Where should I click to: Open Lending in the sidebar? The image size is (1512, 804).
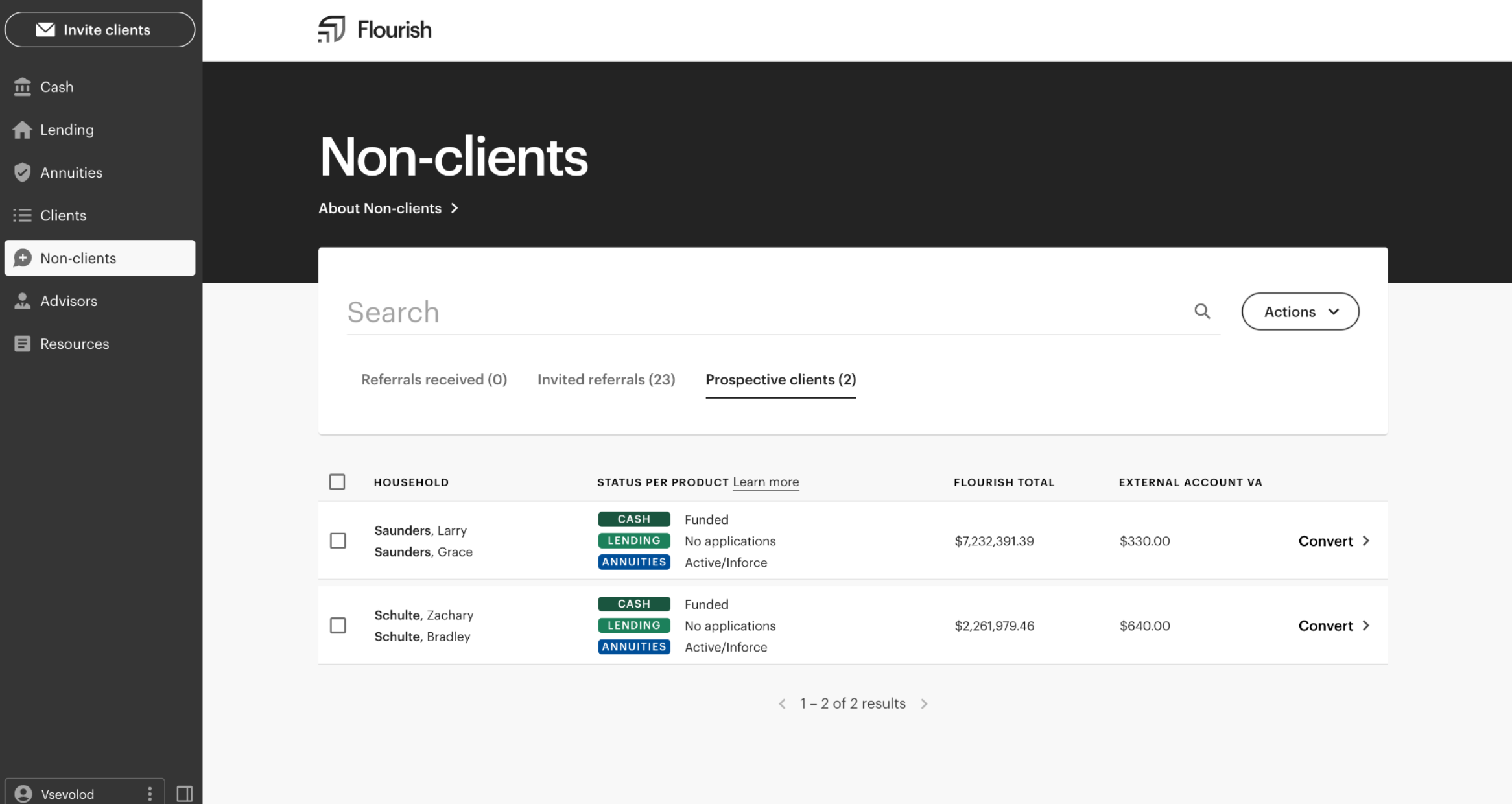click(x=100, y=129)
